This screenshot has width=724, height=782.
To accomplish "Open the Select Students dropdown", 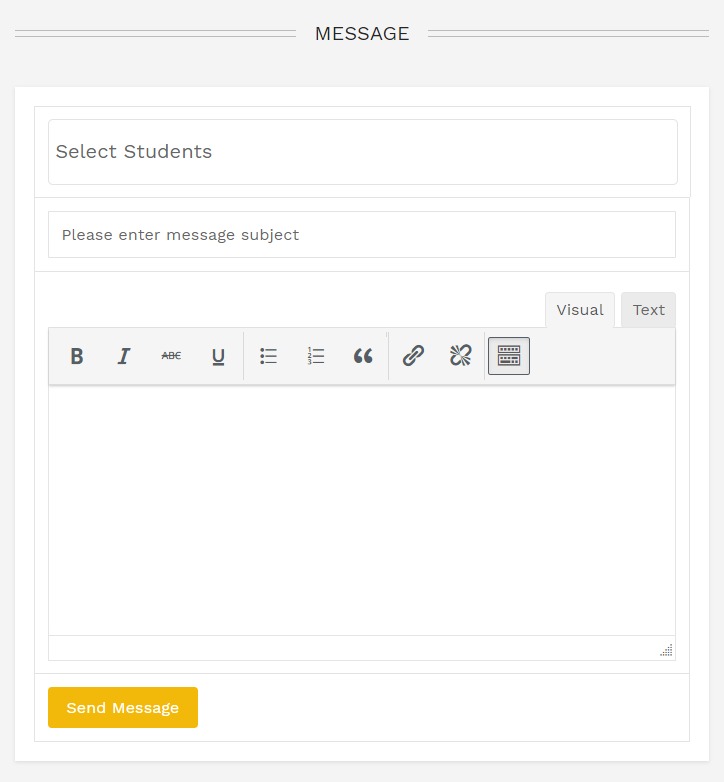I will tap(362, 152).
